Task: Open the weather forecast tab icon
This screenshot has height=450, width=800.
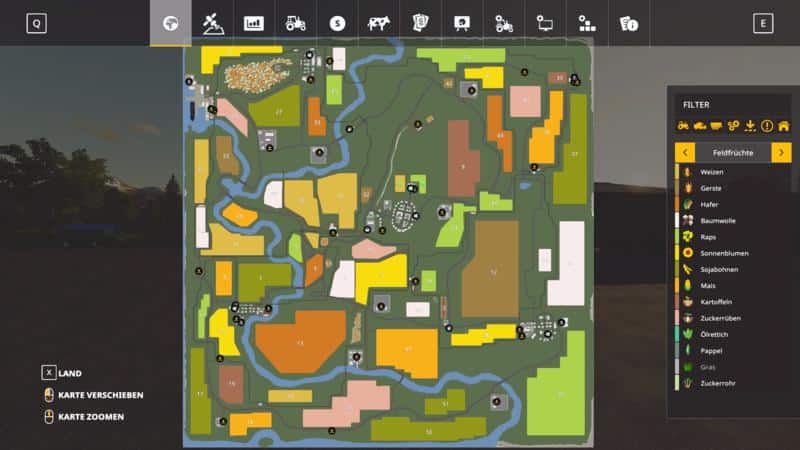Action: coord(212,23)
